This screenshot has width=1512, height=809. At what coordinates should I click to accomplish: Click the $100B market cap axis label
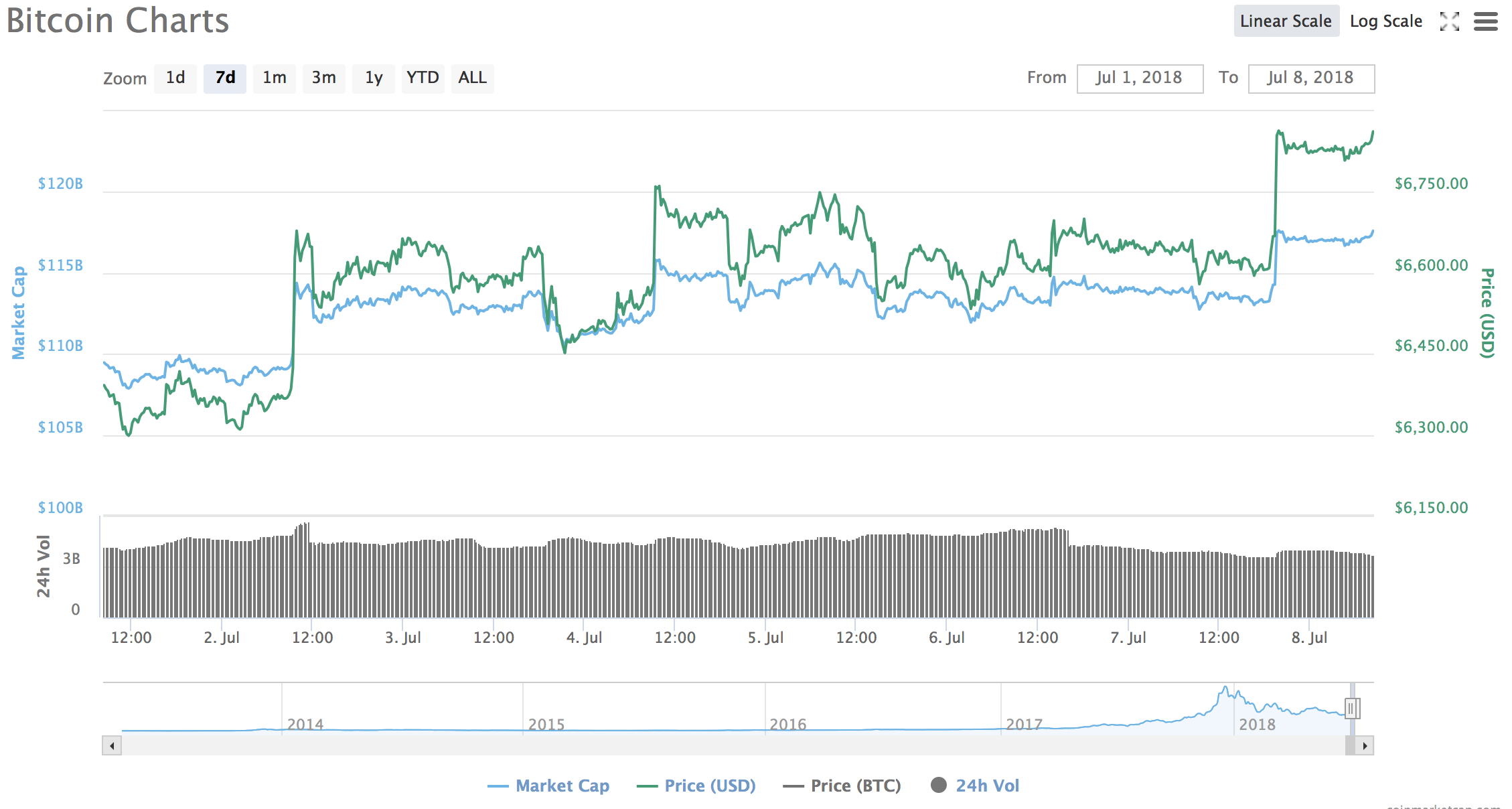60,508
